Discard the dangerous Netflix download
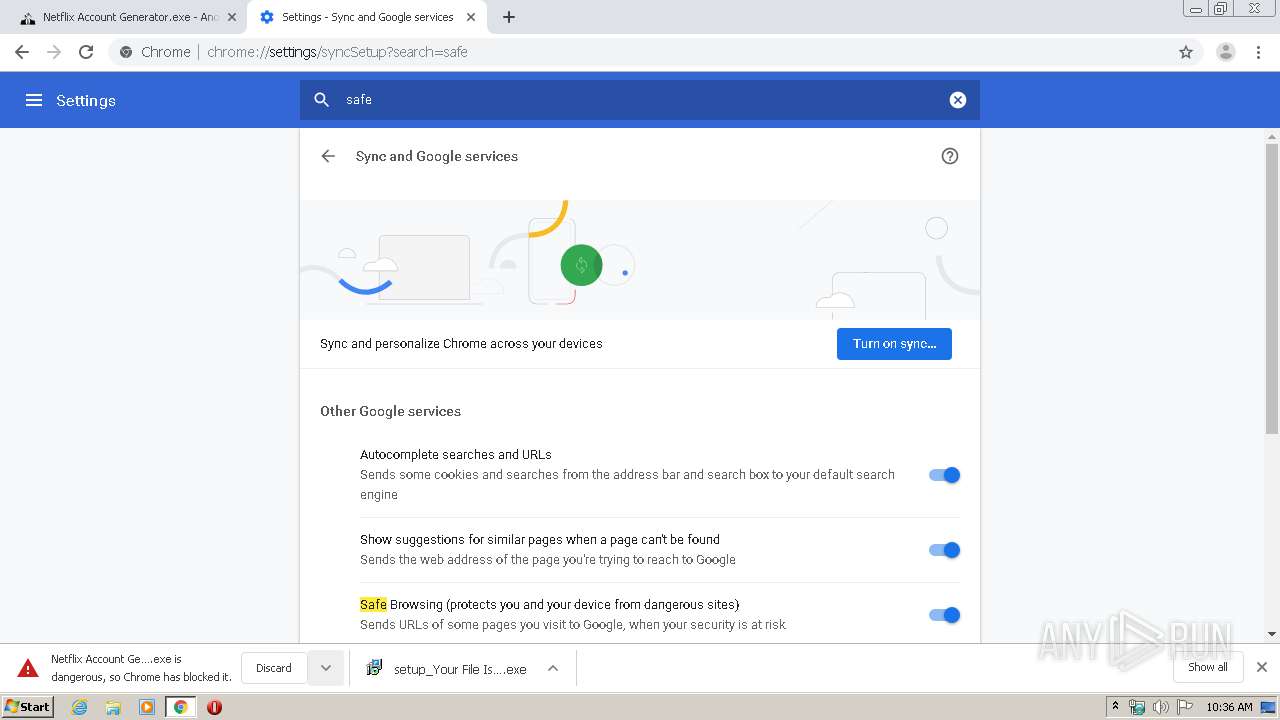Image resolution: width=1280 pixels, height=720 pixels. click(x=274, y=668)
